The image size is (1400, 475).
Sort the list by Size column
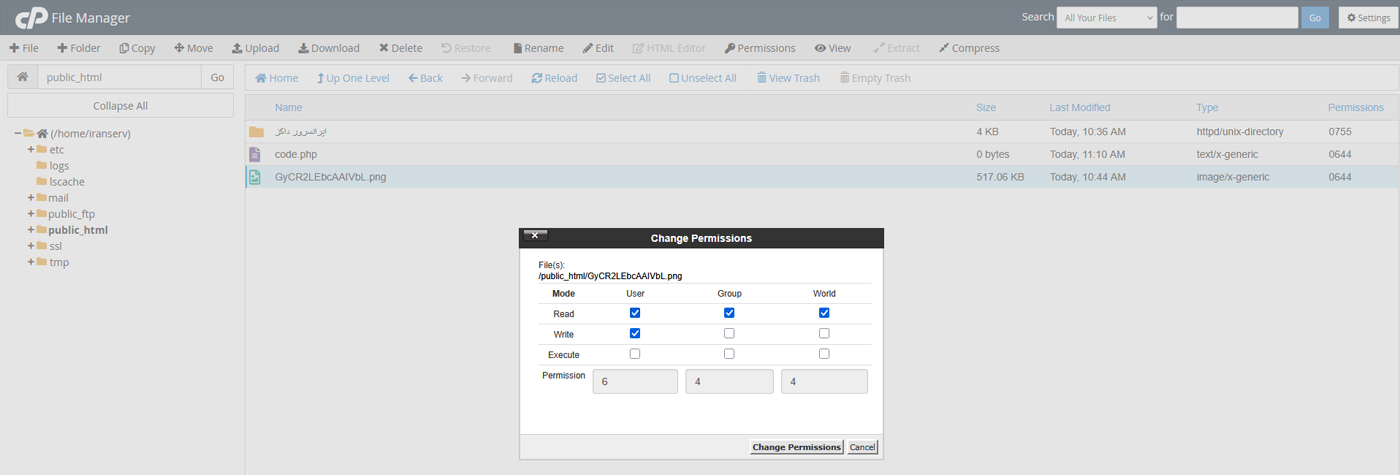[985, 107]
